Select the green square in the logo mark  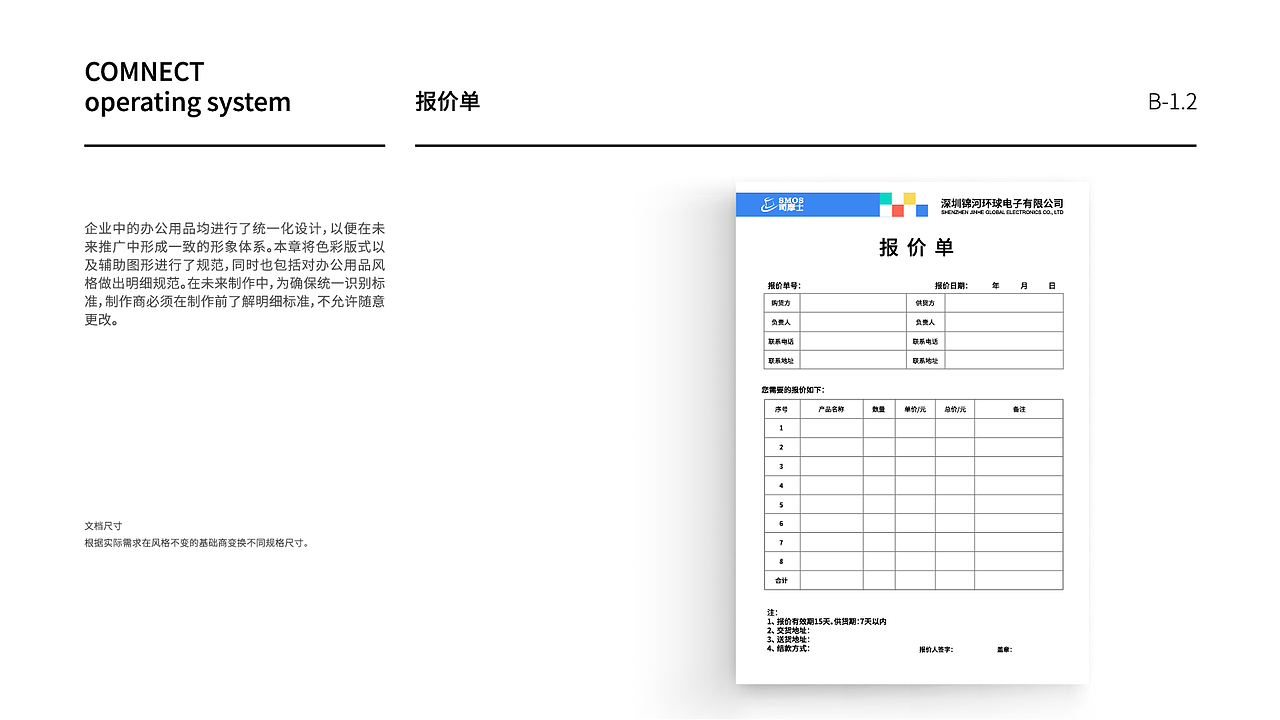(x=884, y=198)
